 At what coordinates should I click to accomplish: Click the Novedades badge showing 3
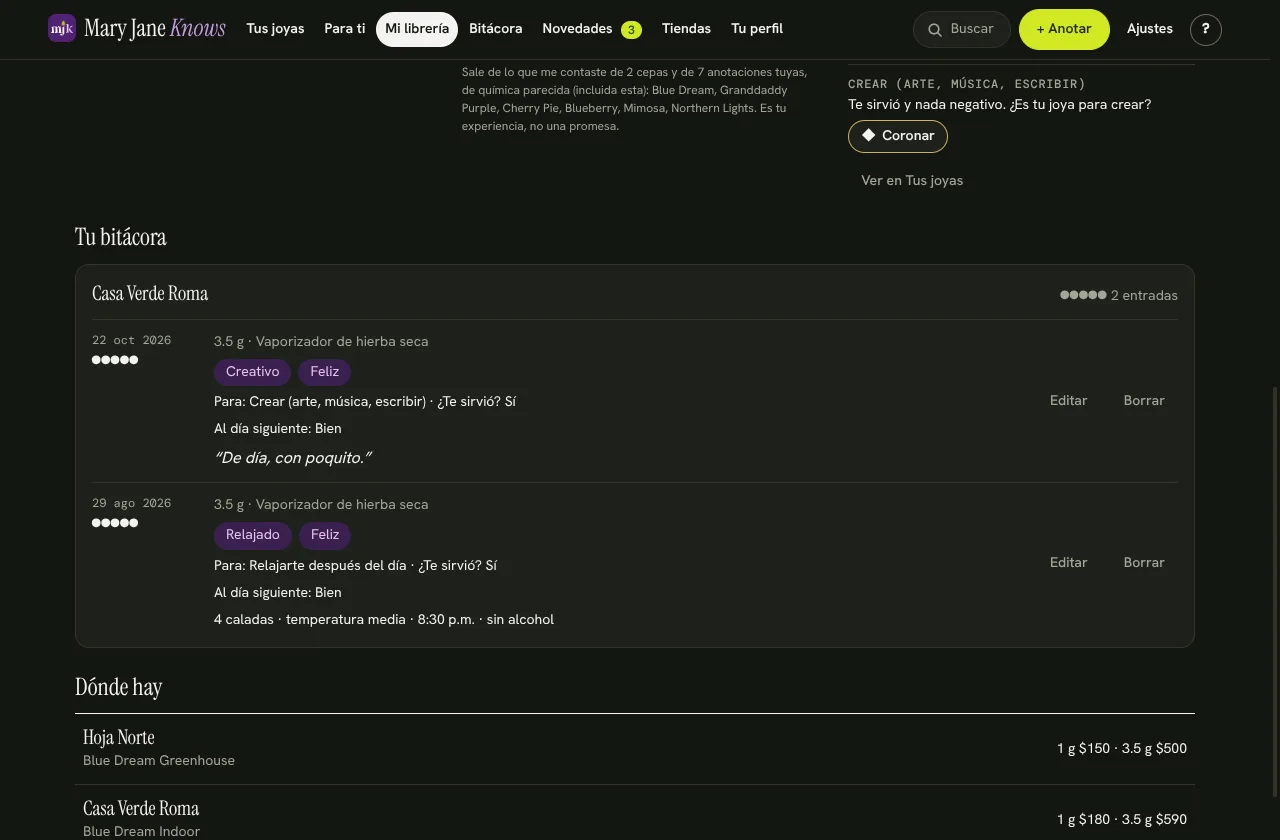631,30
